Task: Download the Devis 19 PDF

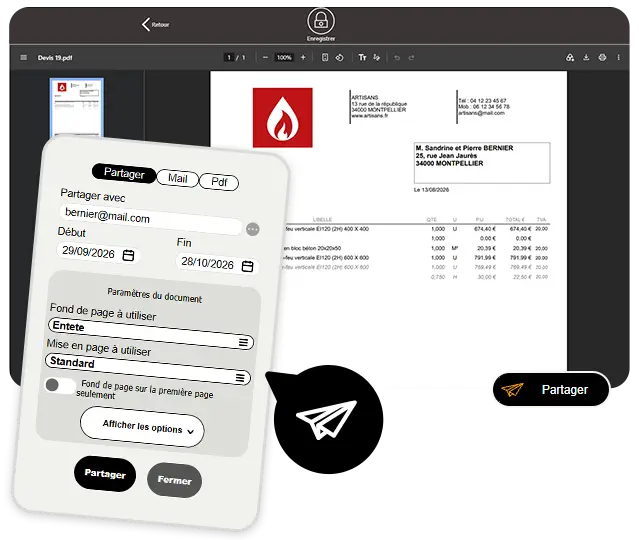Action: pos(586,57)
